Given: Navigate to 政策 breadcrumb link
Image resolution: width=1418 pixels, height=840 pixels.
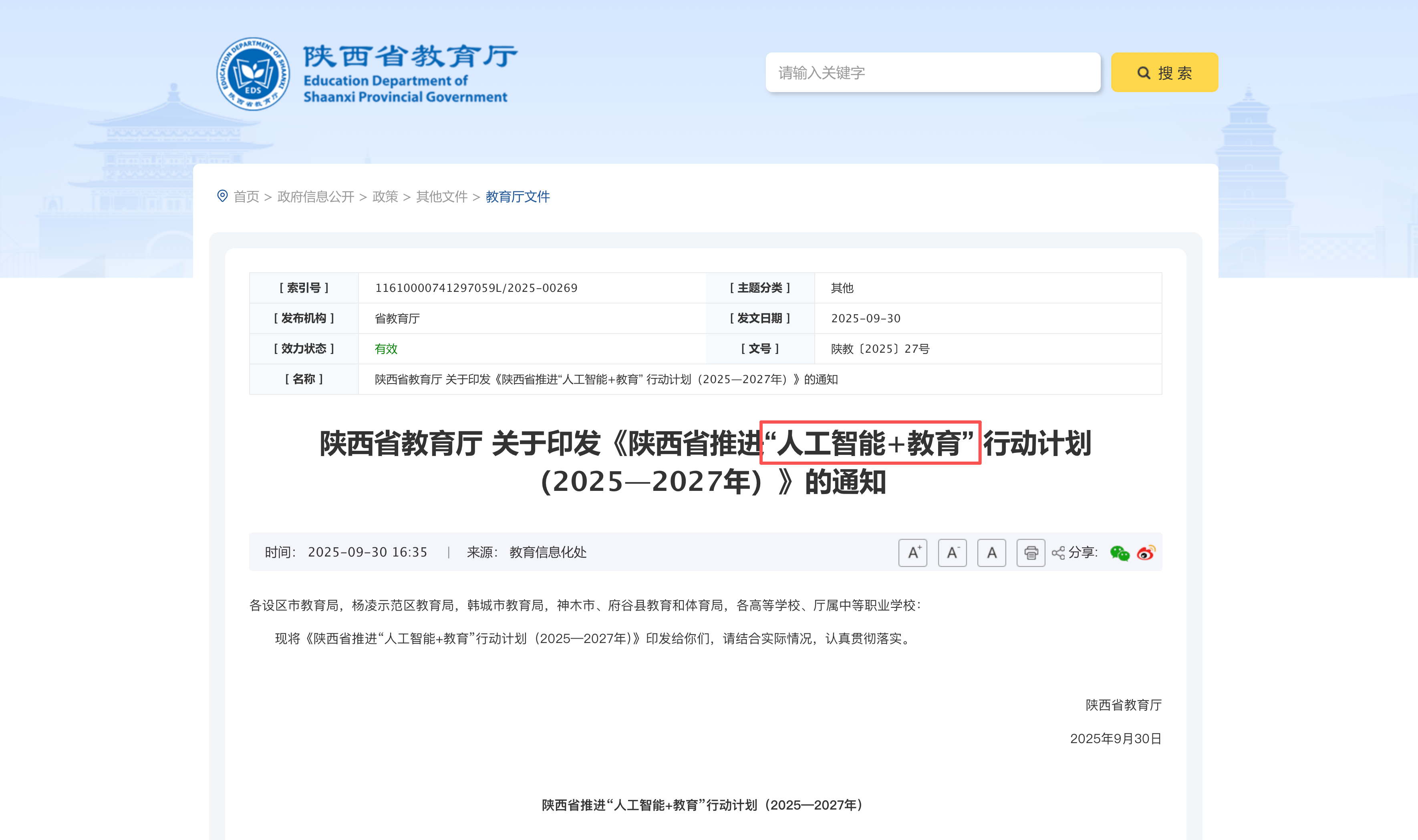Looking at the screenshot, I should click(385, 197).
